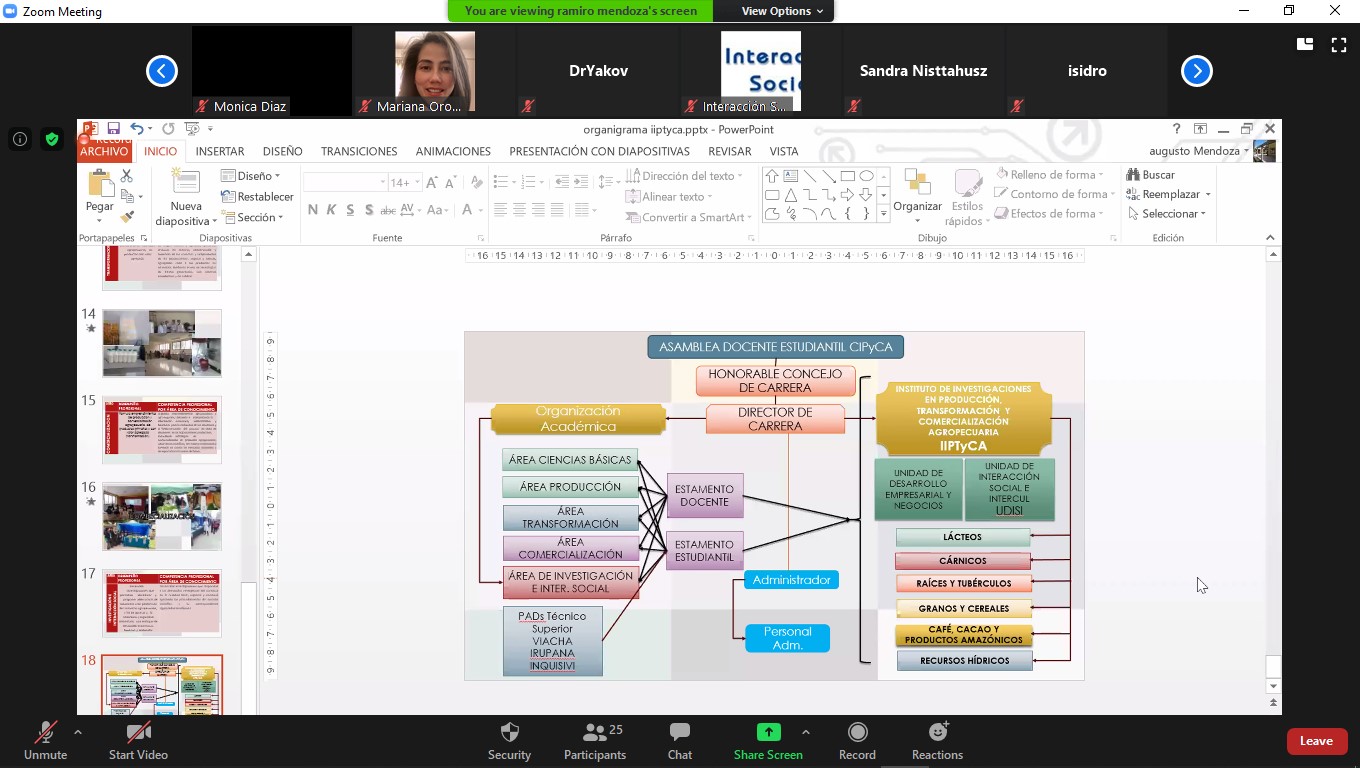This screenshot has width=1360, height=768.
Task: Open the Zoom Chat panel
Action: [x=680, y=732]
